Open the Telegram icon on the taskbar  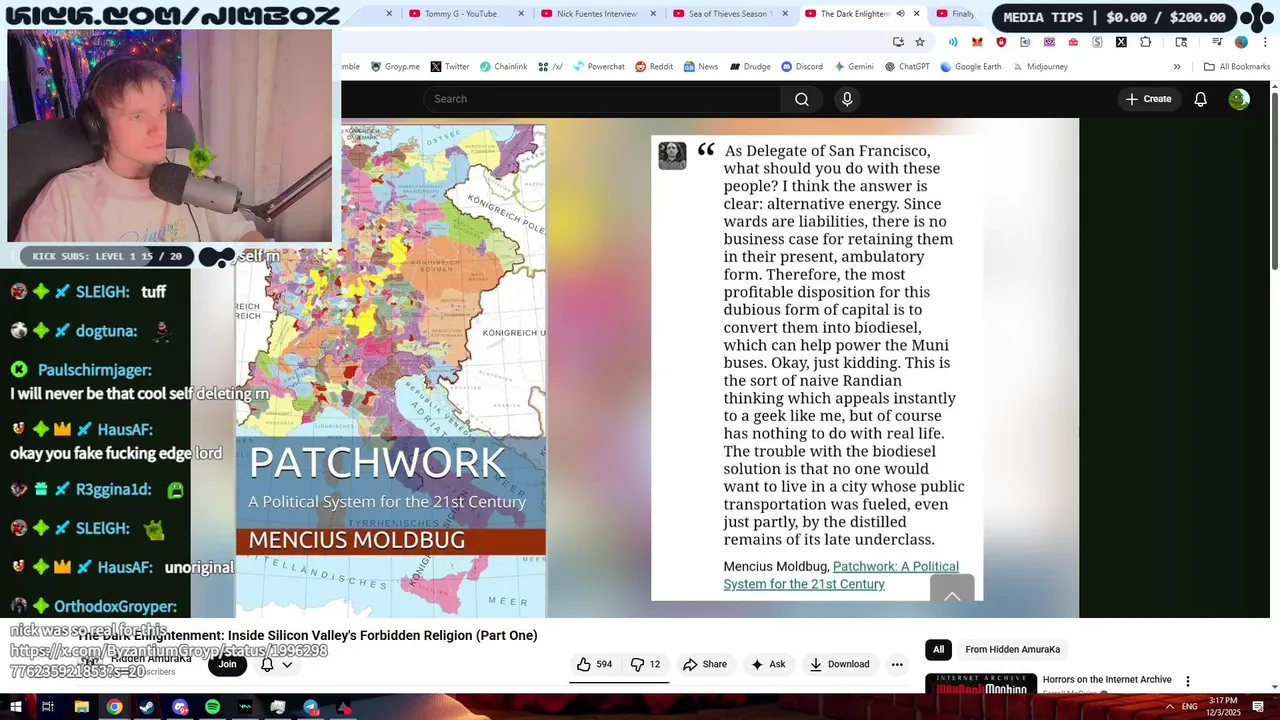pyautogui.click(x=311, y=707)
